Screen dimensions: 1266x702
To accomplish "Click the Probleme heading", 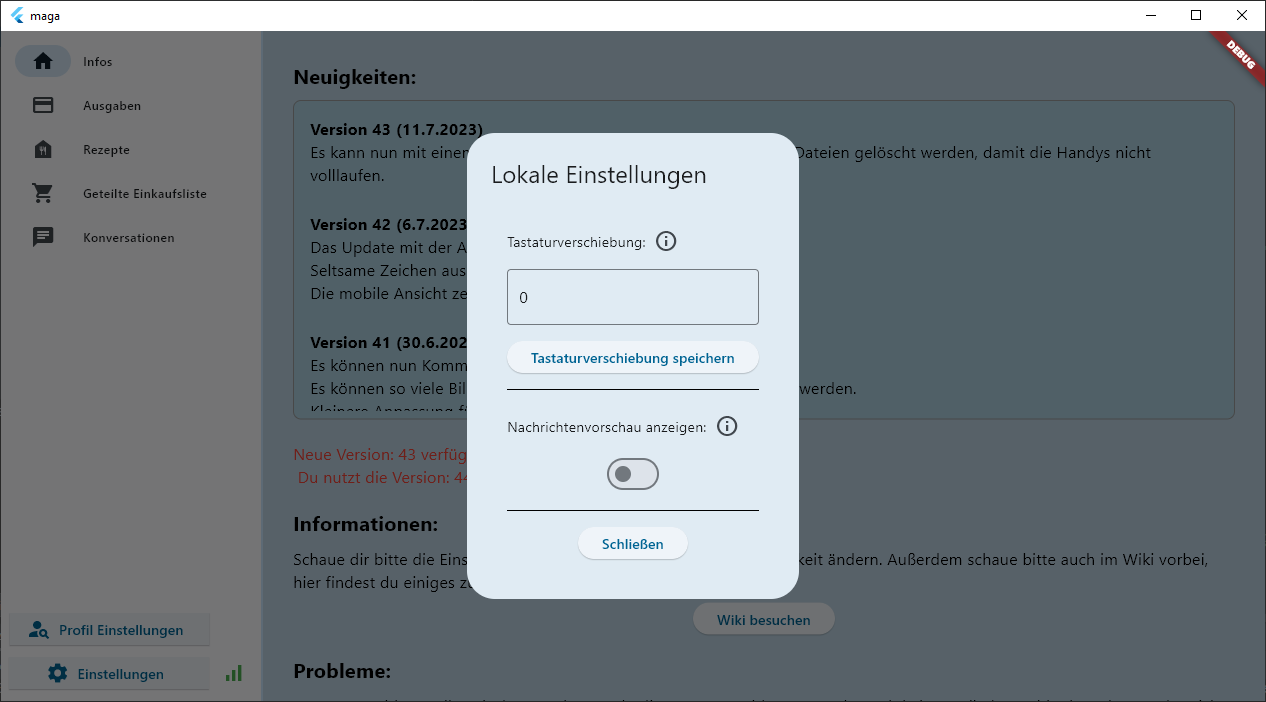I will (342, 670).
